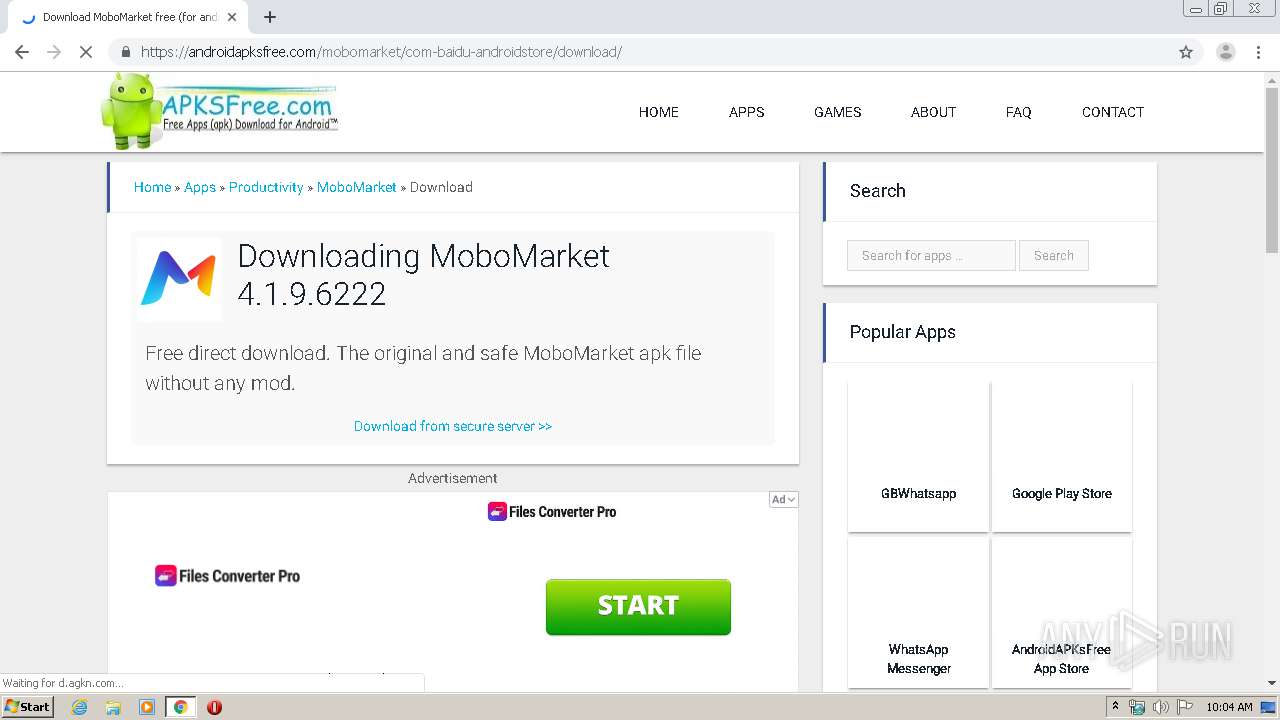Go back to the previous page
Screen dimensions: 1280x720
(22, 52)
